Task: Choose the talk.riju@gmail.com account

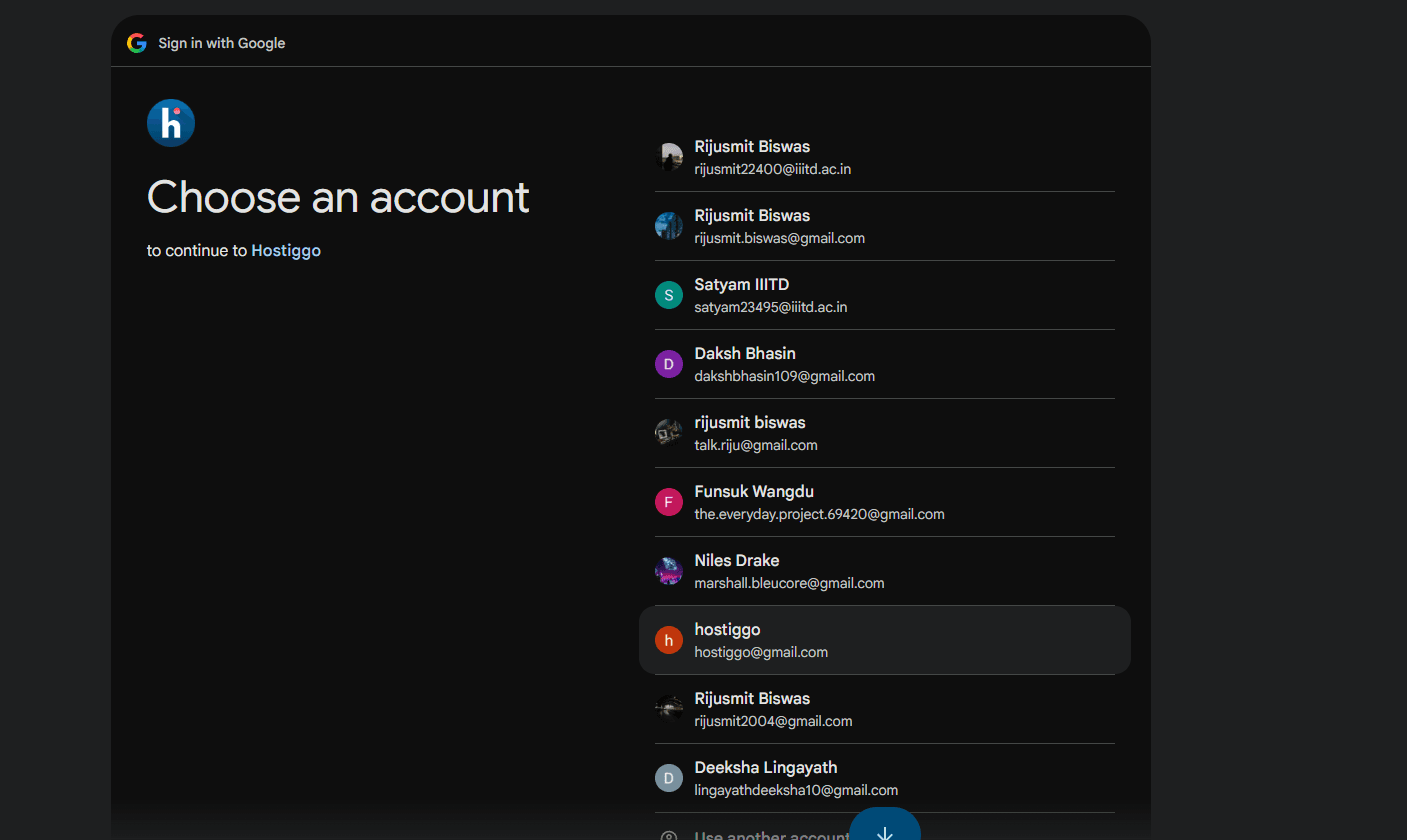Action: [x=885, y=433]
